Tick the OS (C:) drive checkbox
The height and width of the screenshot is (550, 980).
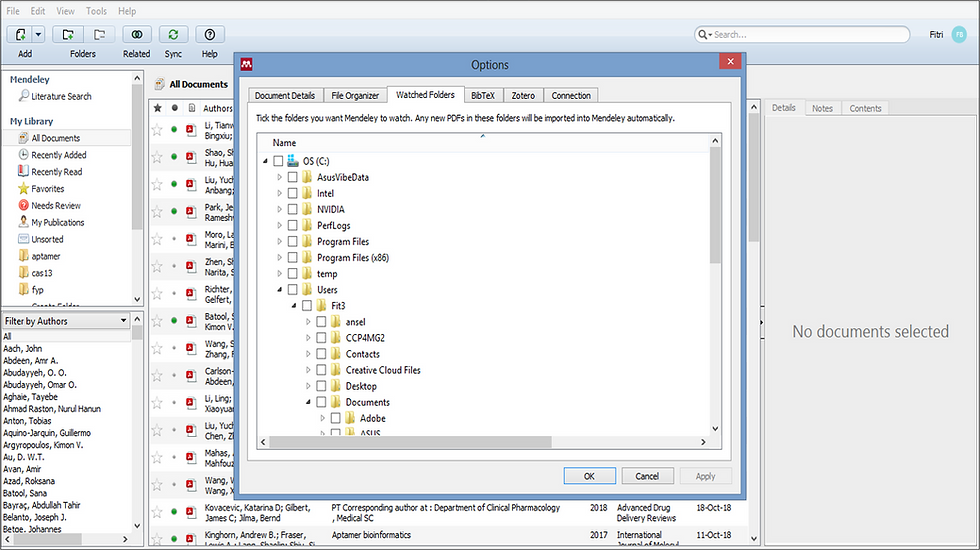(x=278, y=161)
